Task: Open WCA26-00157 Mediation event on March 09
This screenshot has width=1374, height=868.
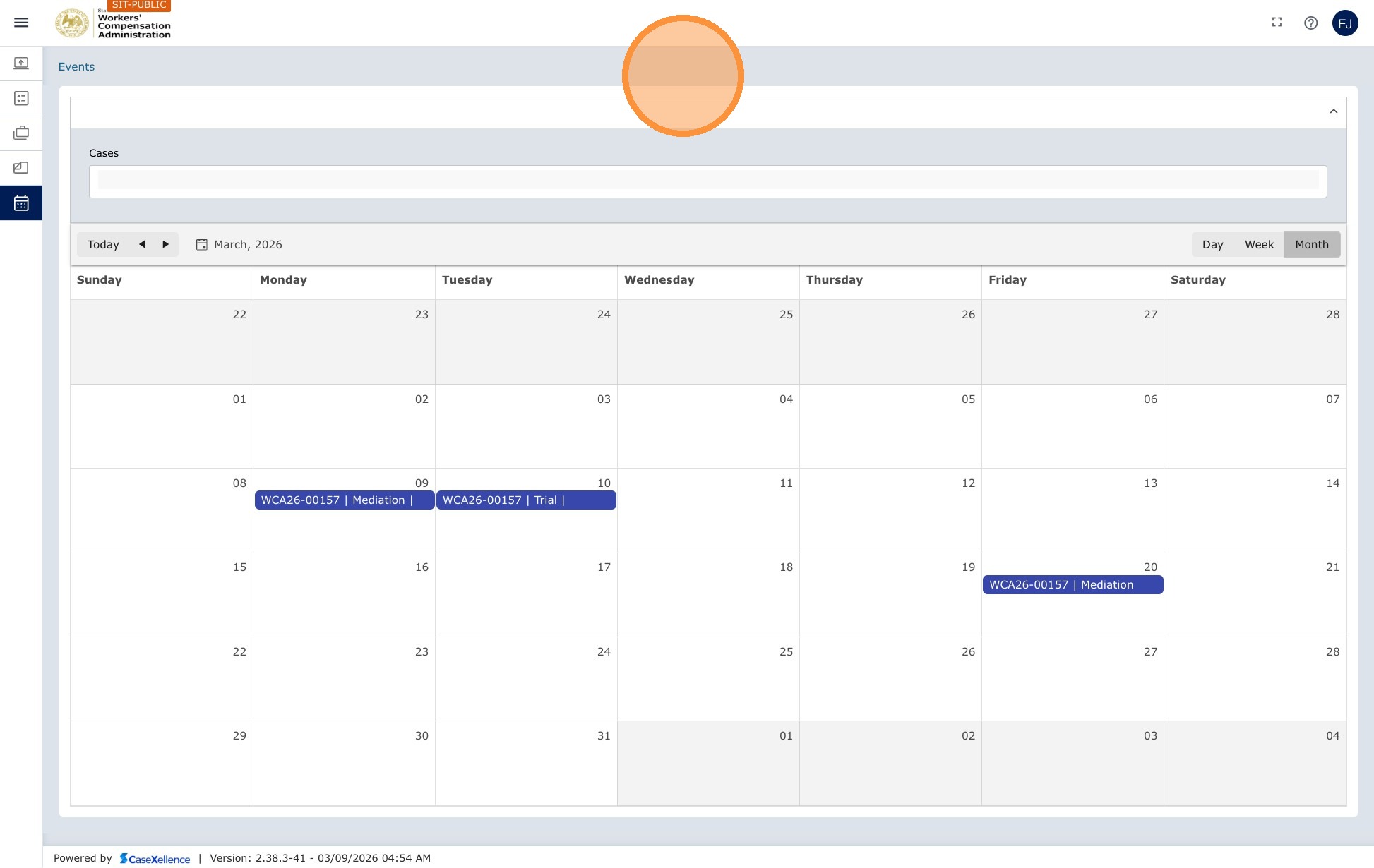Action: coord(344,500)
